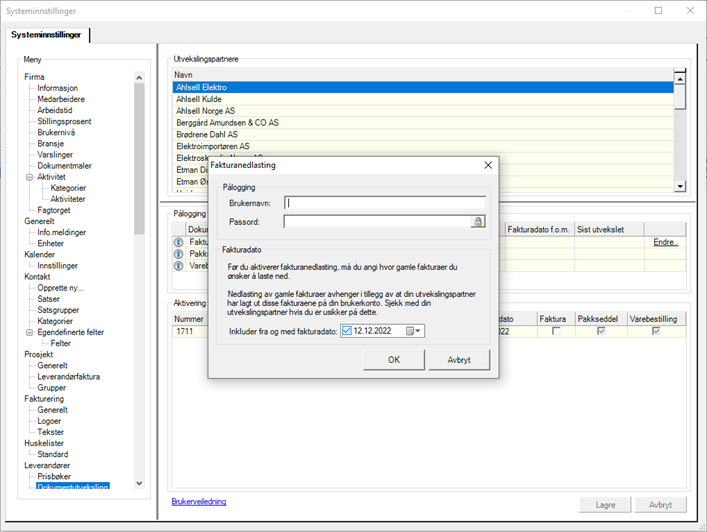
Task: Open Innstillinger under Kalender
Action: click(57, 266)
